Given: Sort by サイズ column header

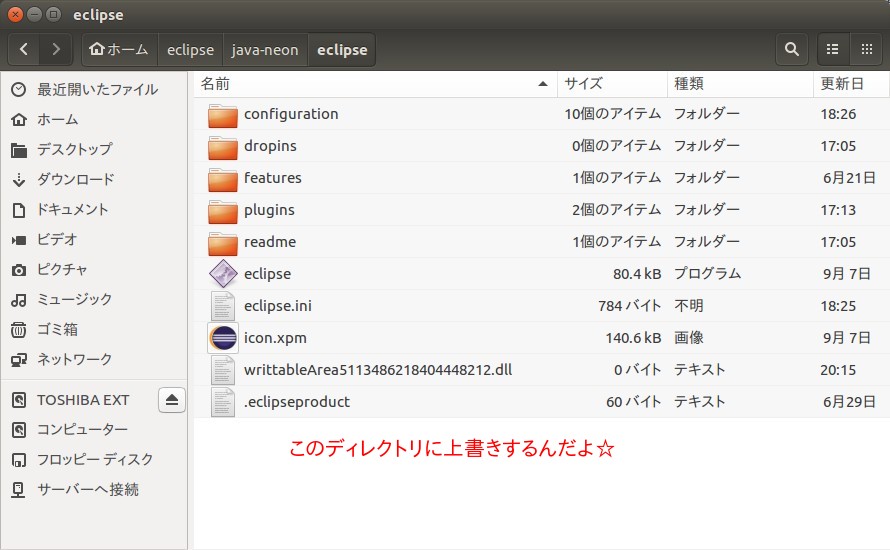Looking at the screenshot, I should click(612, 84).
